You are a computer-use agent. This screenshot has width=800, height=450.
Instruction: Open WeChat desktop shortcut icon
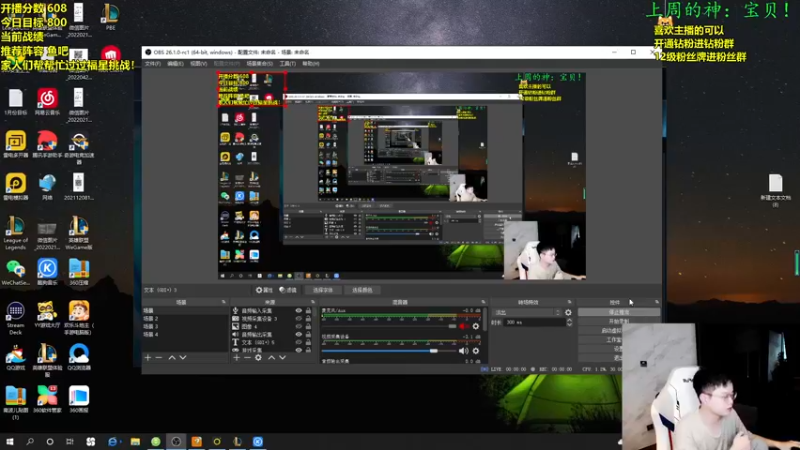(x=15, y=273)
